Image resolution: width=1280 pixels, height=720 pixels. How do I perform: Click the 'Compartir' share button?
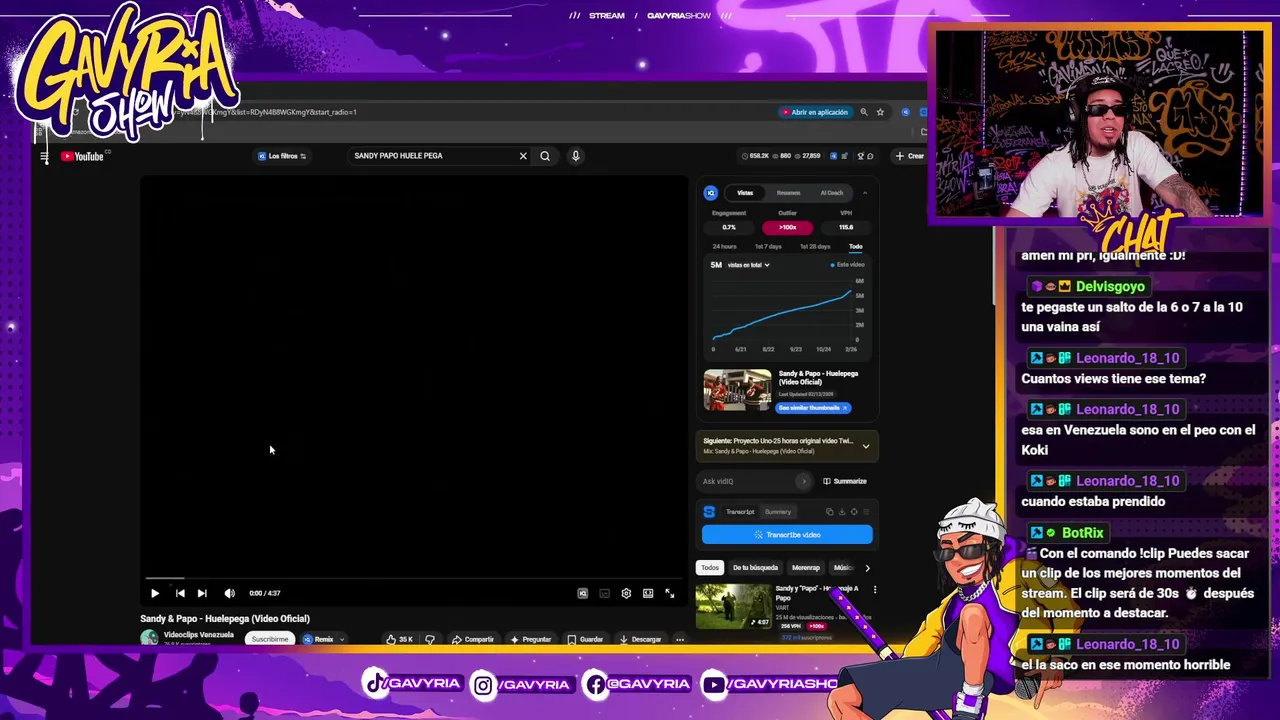[x=473, y=639]
